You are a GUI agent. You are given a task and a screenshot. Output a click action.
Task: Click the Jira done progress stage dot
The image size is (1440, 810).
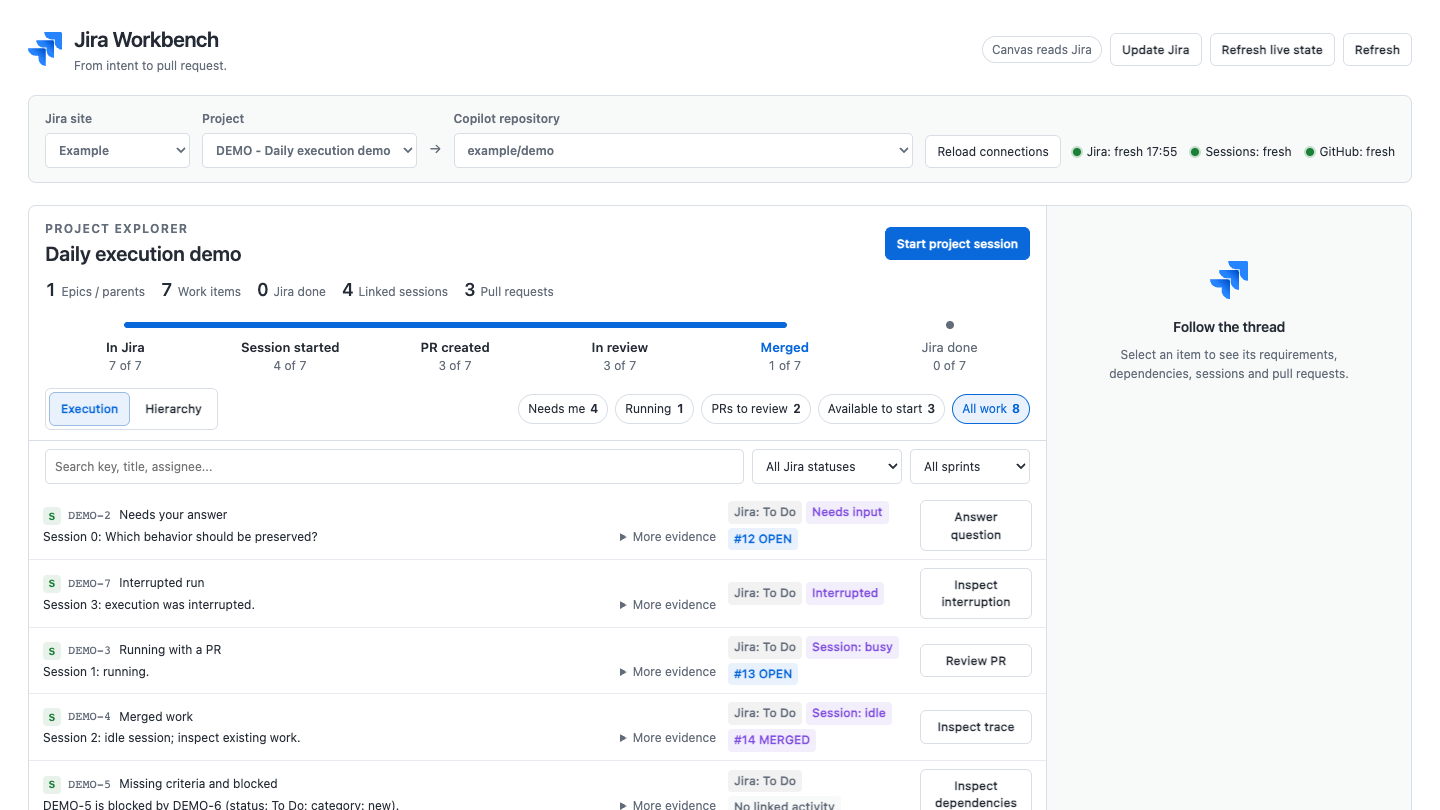tap(949, 325)
